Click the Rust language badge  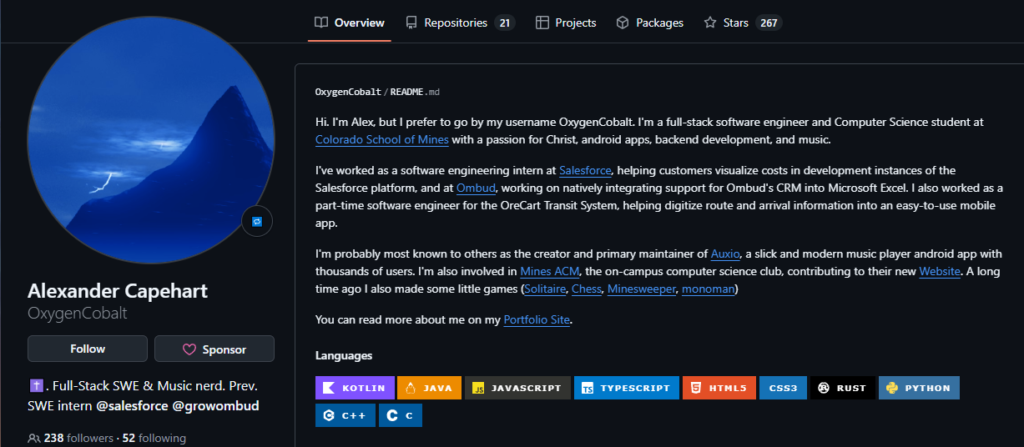[842, 388]
